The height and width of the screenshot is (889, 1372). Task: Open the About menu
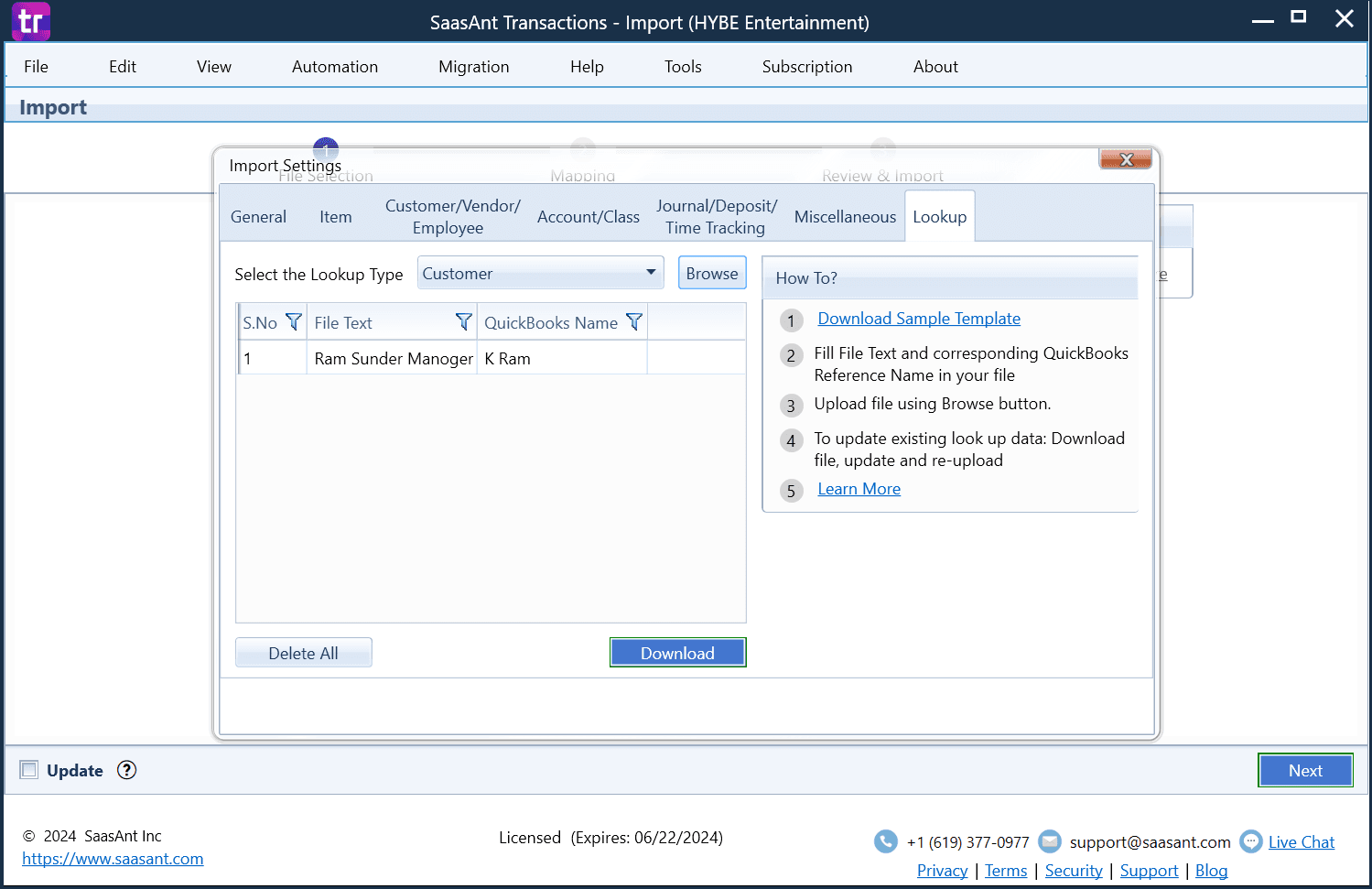pos(935,67)
